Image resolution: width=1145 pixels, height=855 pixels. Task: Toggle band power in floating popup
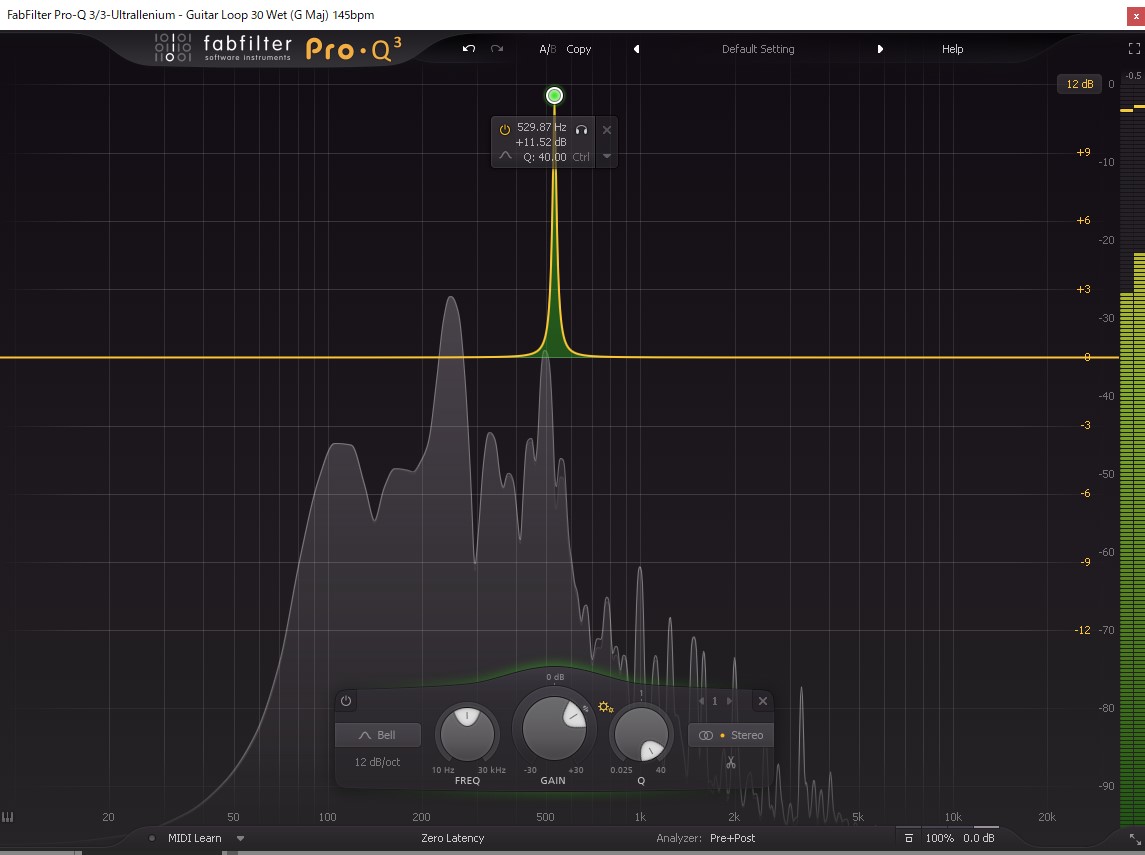pos(504,129)
